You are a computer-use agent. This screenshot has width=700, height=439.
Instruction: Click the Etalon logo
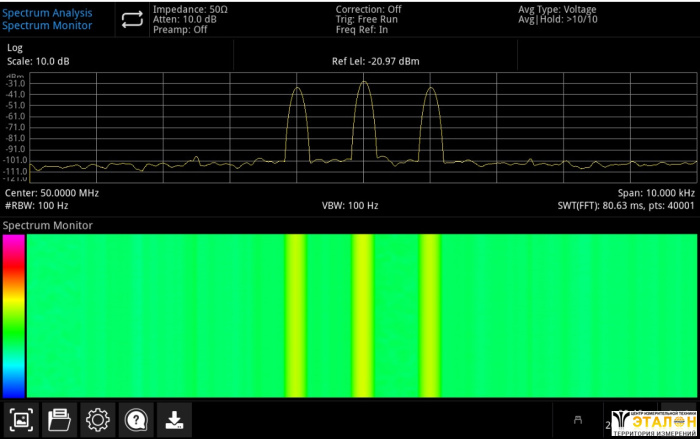pyautogui.click(x=653, y=422)
